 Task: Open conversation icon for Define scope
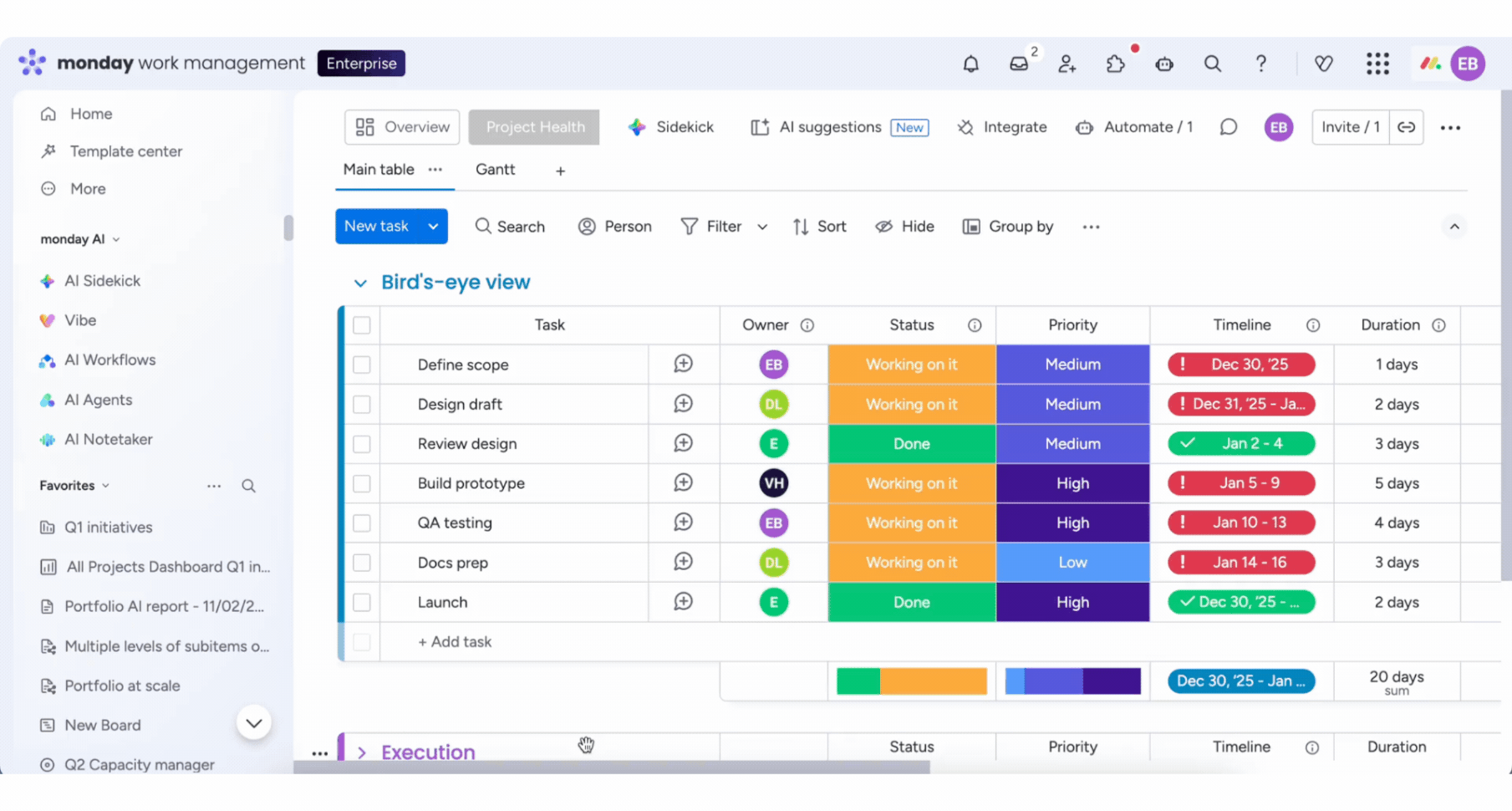683,364
